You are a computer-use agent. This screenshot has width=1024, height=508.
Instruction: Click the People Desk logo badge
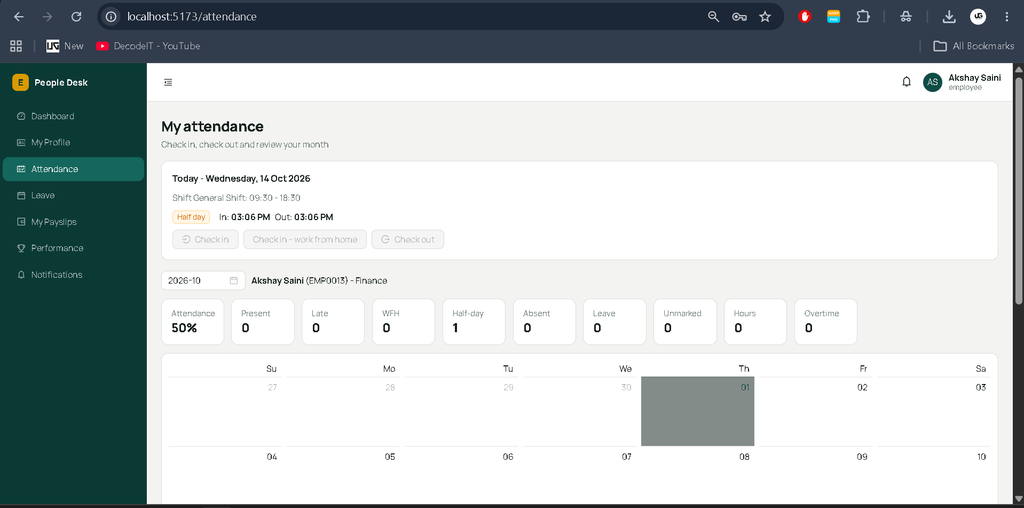[20, 82]
